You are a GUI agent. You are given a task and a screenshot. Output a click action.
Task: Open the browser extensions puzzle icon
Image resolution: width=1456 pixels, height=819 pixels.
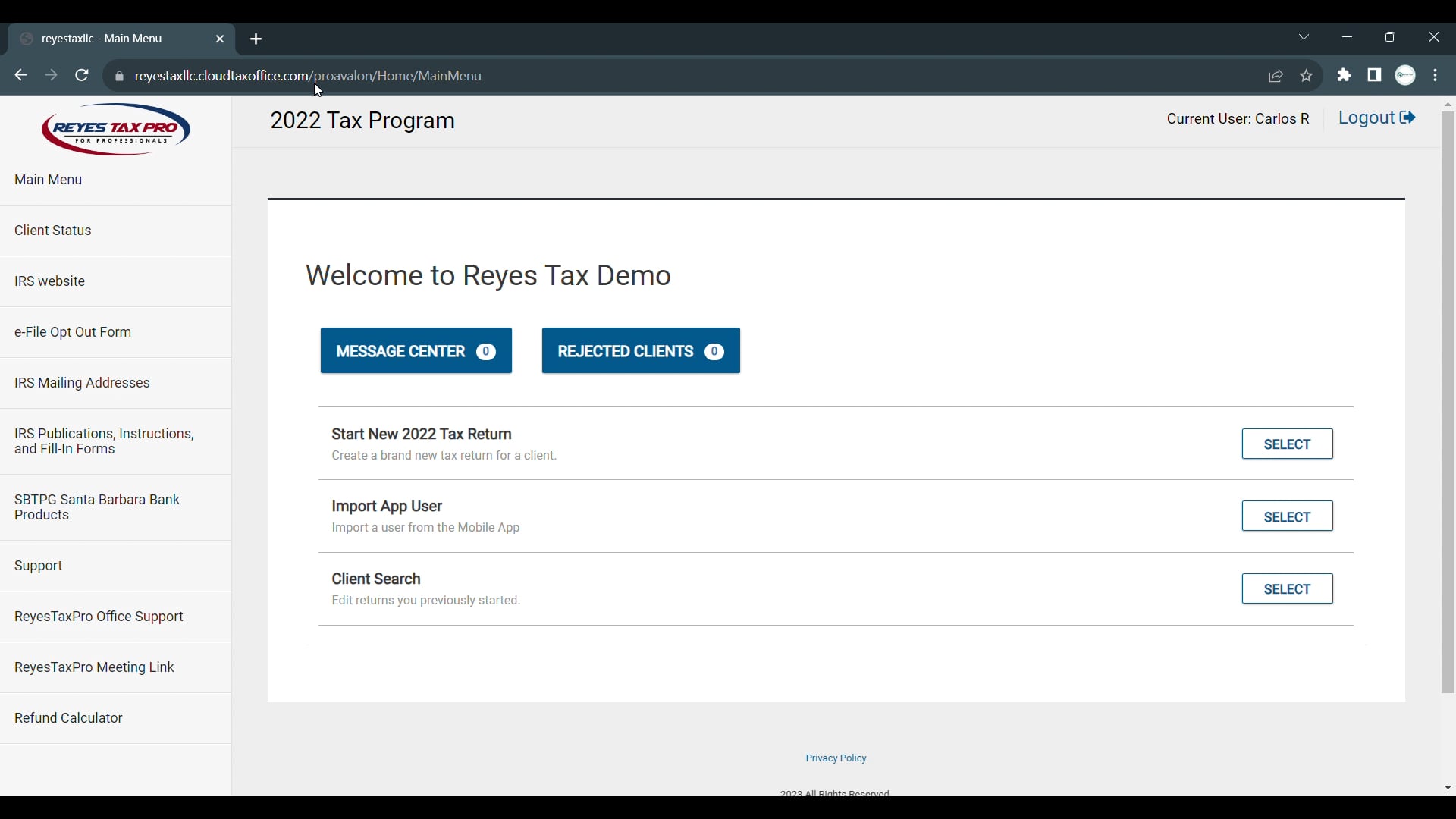[1345, 76]
